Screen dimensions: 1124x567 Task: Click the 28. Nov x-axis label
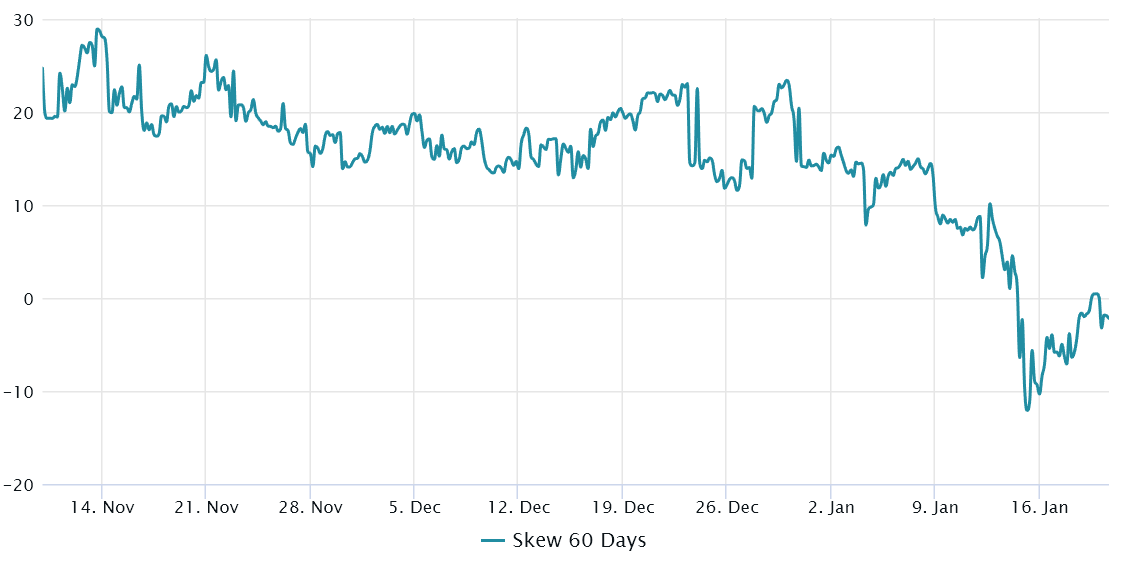tap(310, 508)
